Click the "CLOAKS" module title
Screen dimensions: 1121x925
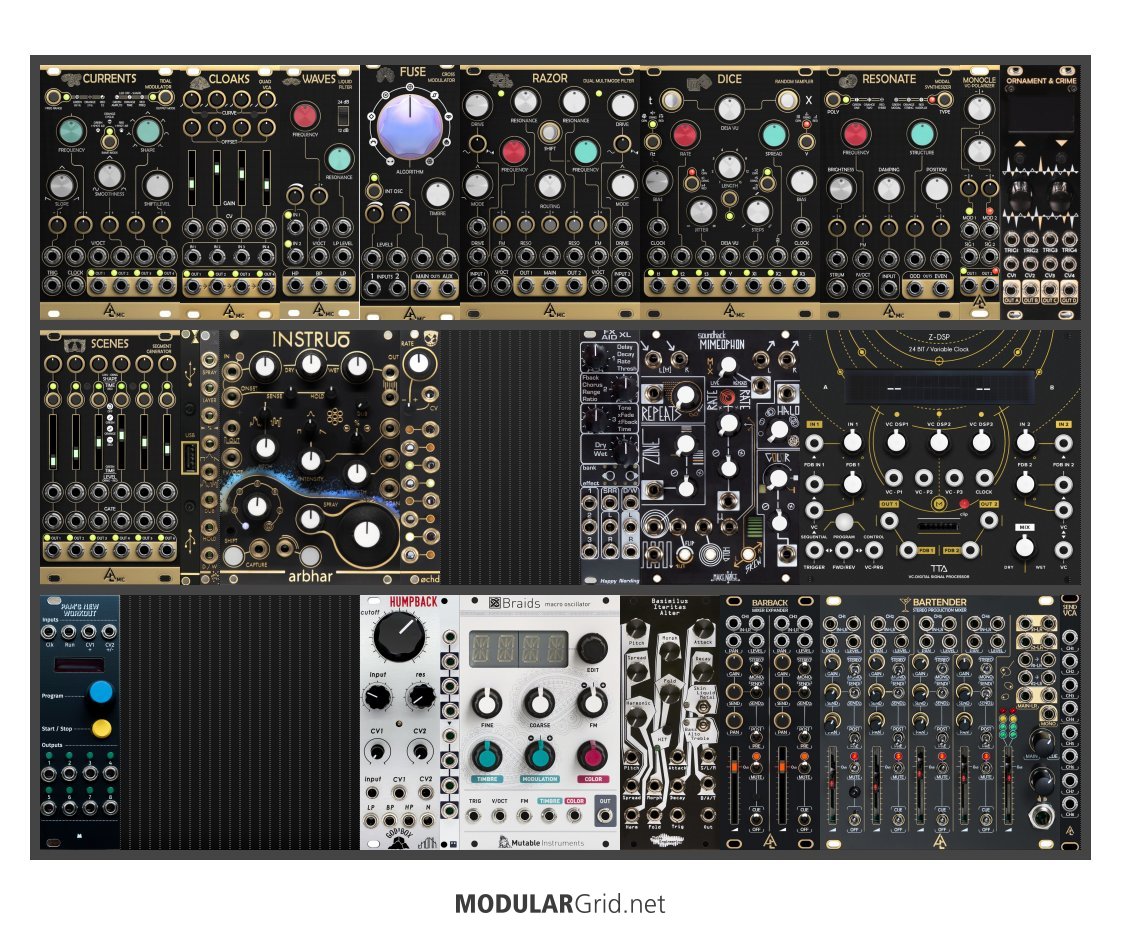click(x=229, y=79)
